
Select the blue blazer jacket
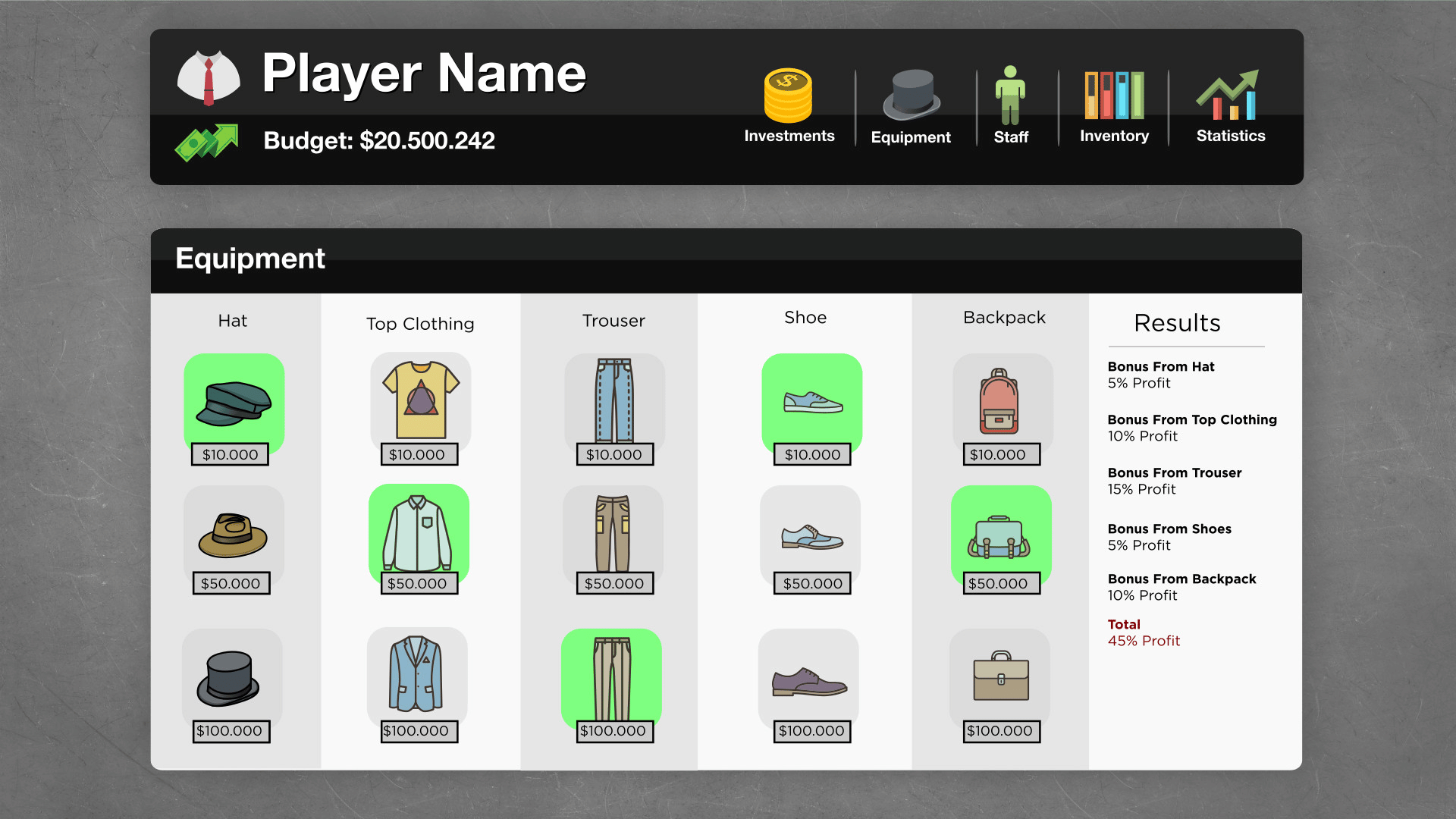click(416, 673)
